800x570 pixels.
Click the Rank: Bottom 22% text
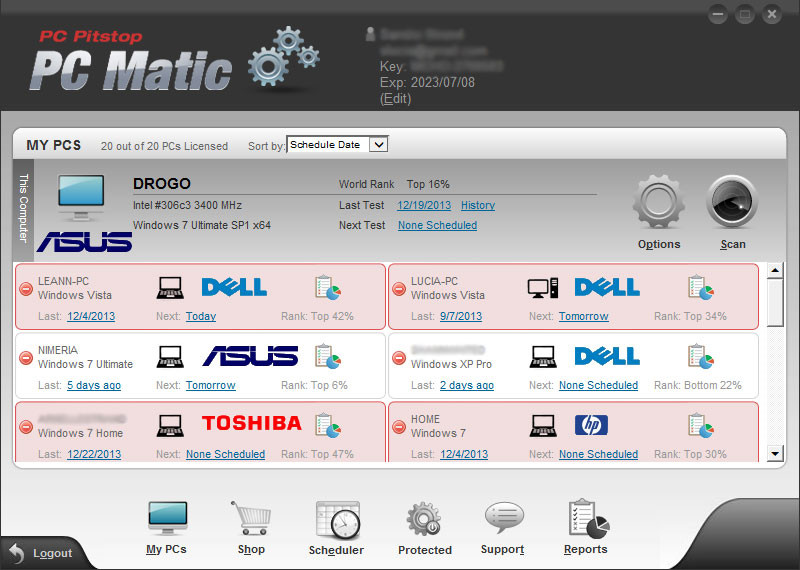click(x=698, y=385)
